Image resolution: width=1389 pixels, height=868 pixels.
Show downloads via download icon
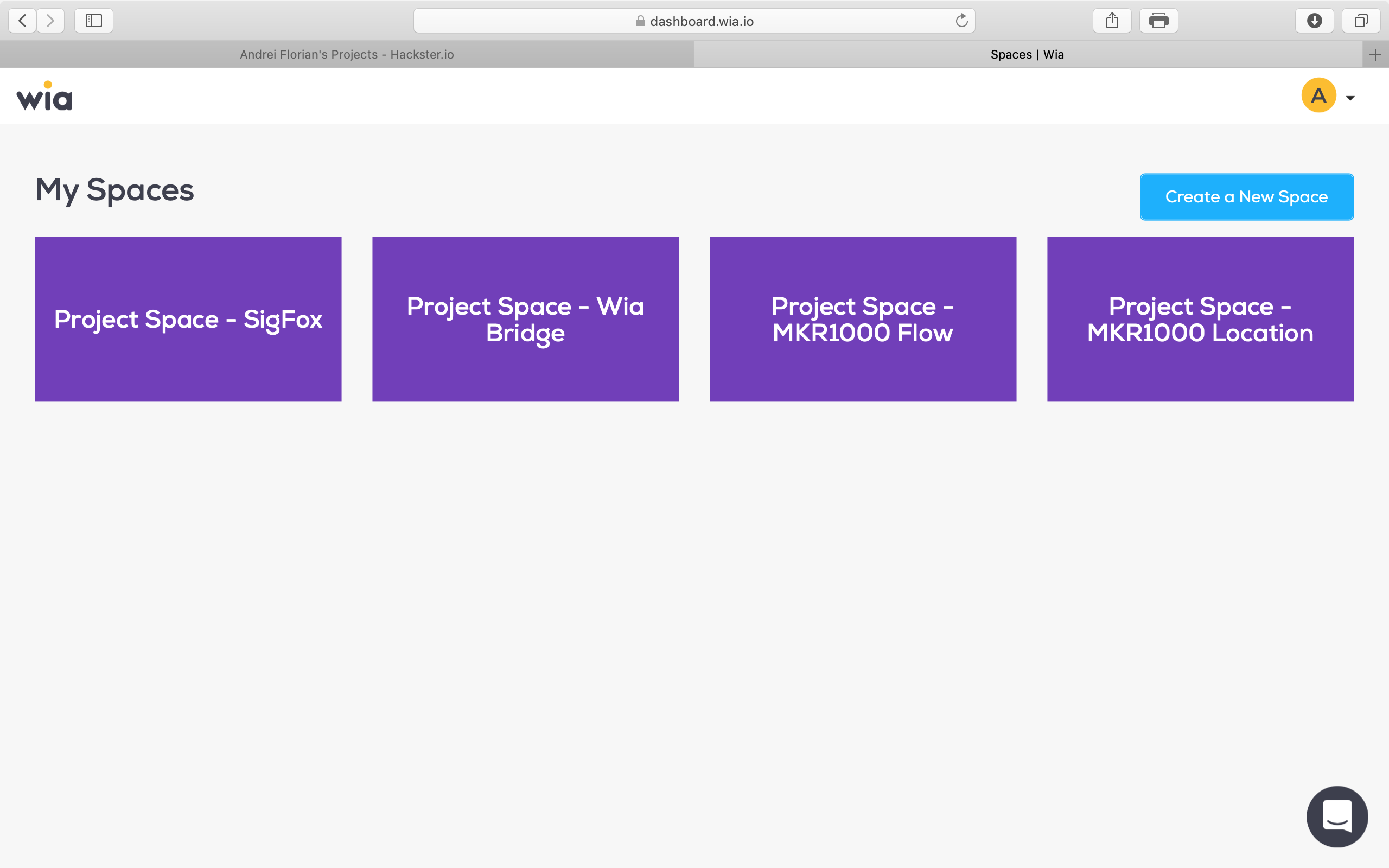click(x=1314, y=21)
